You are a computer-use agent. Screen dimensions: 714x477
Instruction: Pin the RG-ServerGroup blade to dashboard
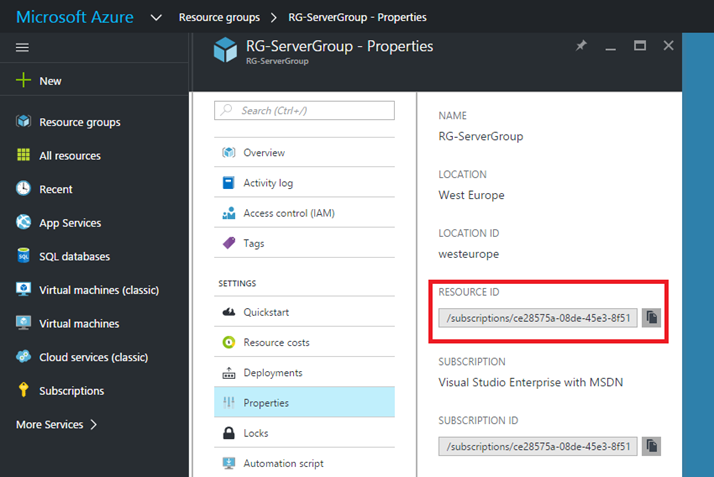[581, 46]
